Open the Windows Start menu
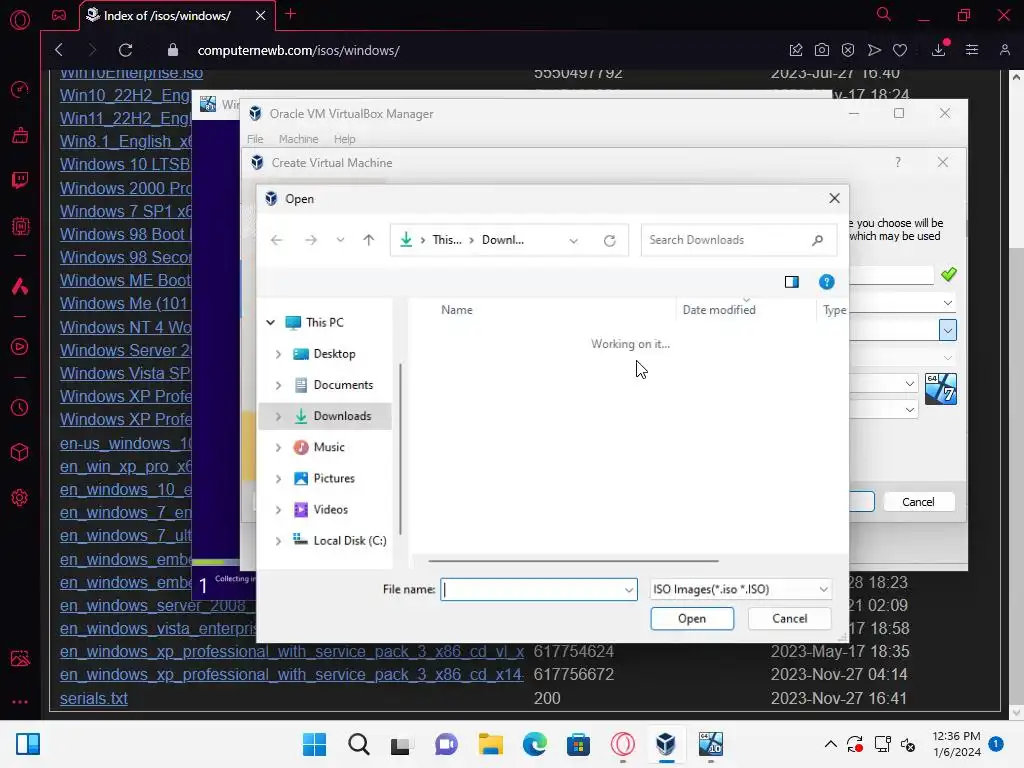Screen dimensions: 1024x768 [x=314, y=744]
